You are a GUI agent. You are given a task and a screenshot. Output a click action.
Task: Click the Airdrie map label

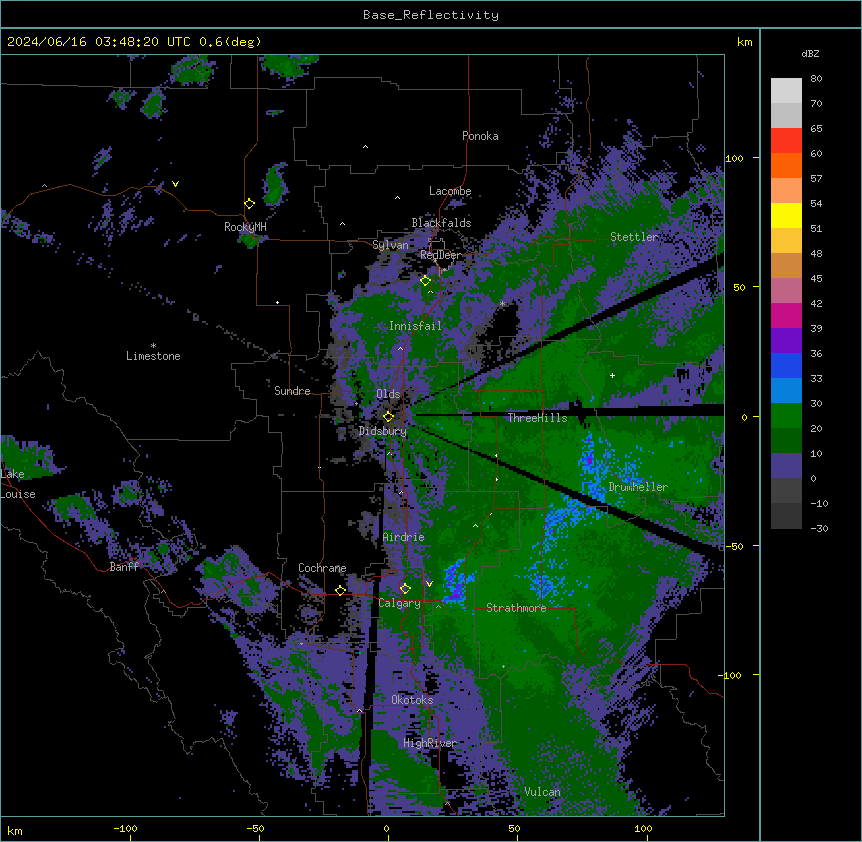tap(404, 537)
